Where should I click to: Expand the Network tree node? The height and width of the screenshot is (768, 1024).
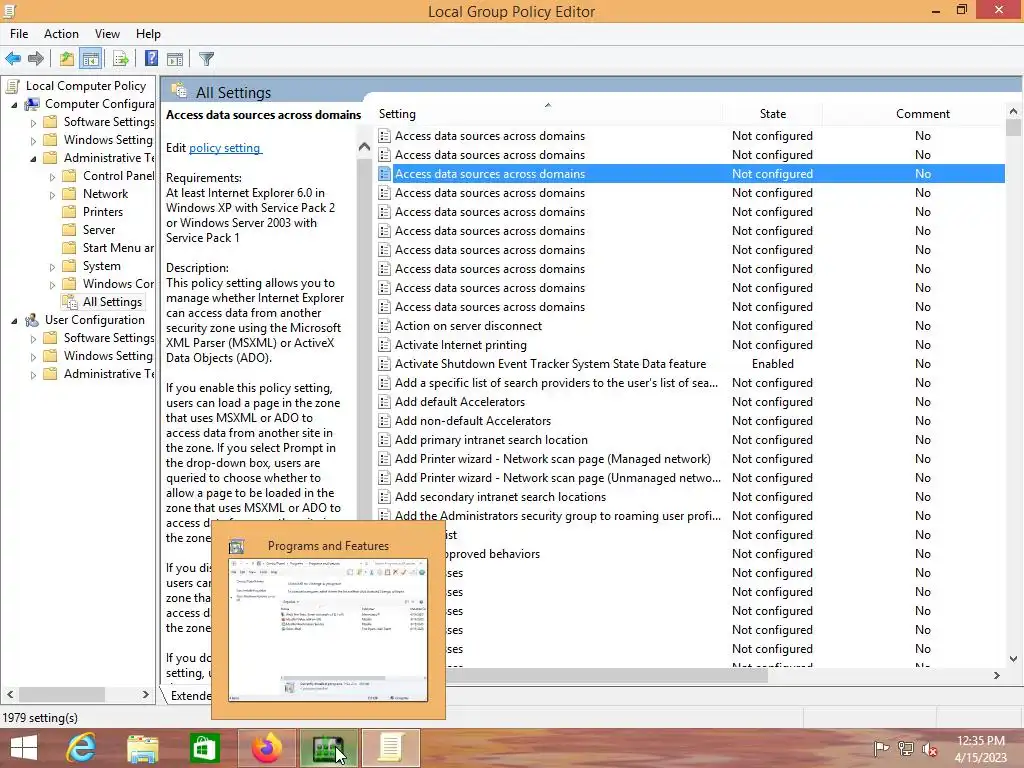[52, 195]
